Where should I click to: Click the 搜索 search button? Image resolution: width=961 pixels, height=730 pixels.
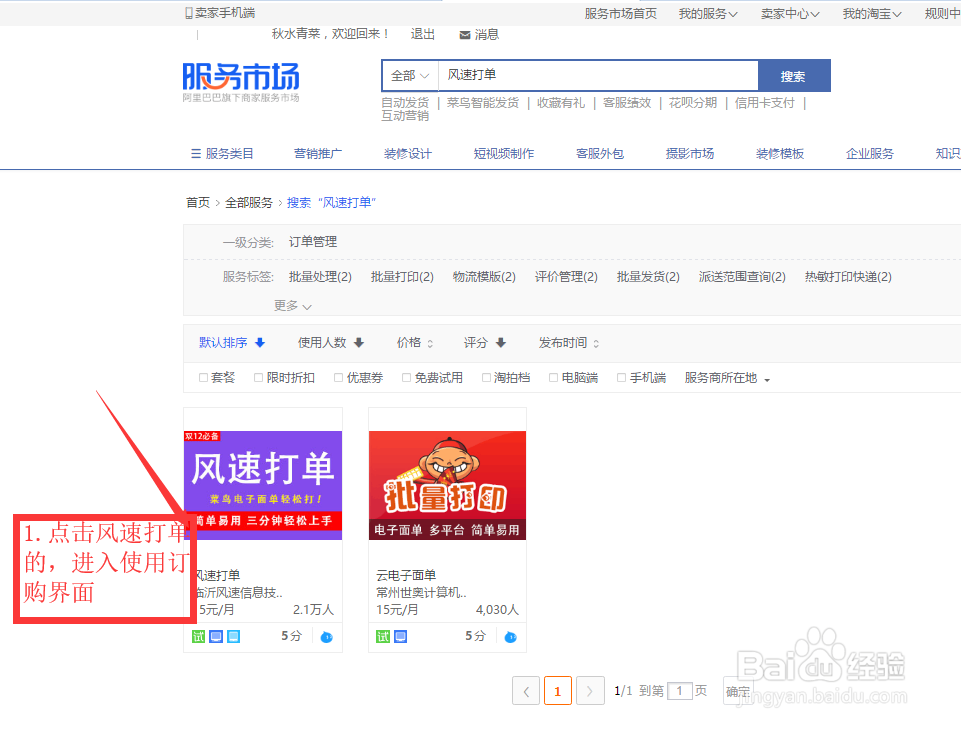(793, 75)
